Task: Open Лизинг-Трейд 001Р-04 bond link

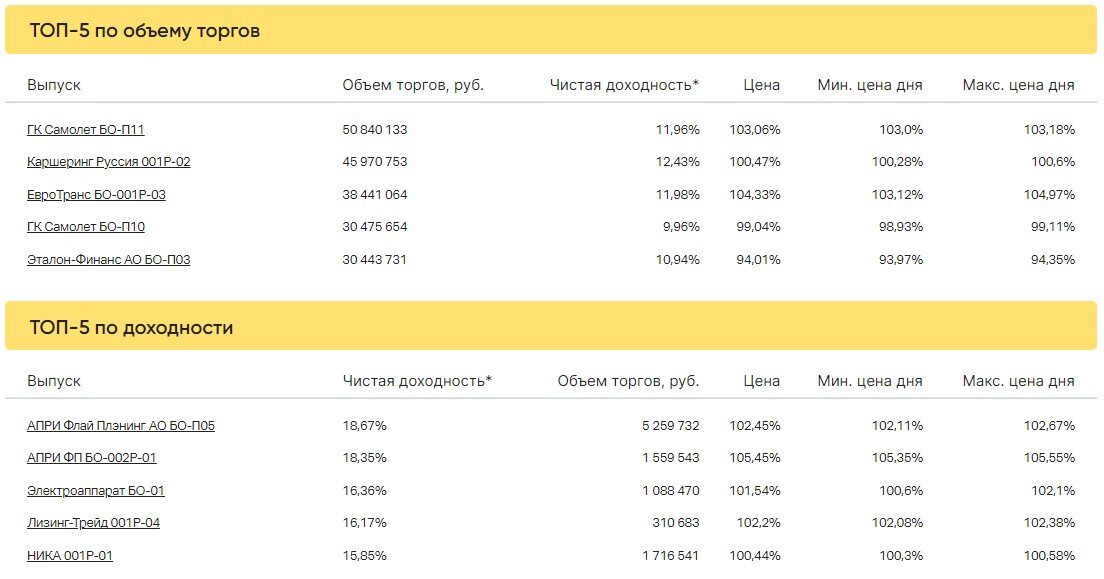Action: (93, 523)
